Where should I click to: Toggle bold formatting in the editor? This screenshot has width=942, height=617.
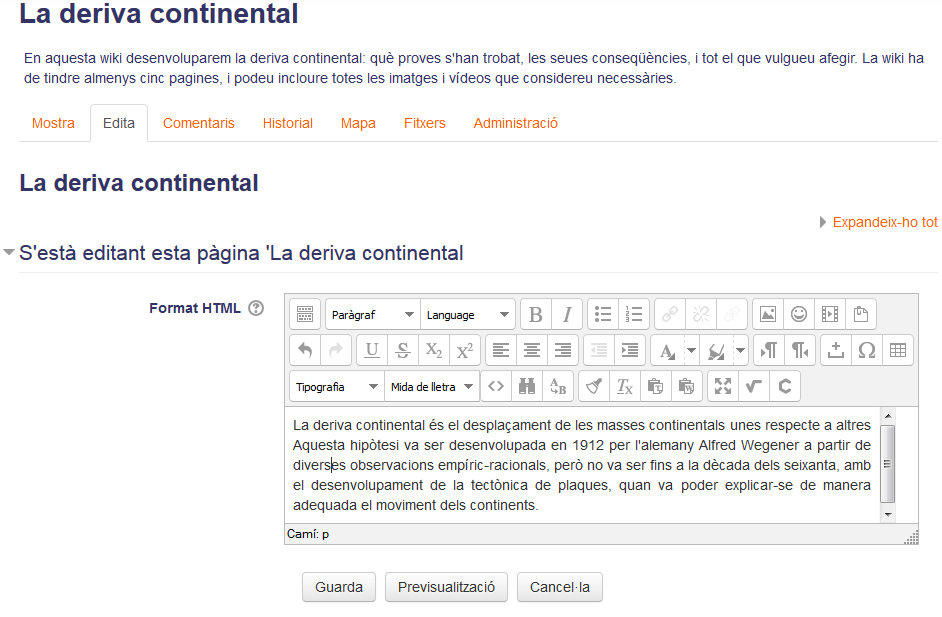(x=536, y=314)
